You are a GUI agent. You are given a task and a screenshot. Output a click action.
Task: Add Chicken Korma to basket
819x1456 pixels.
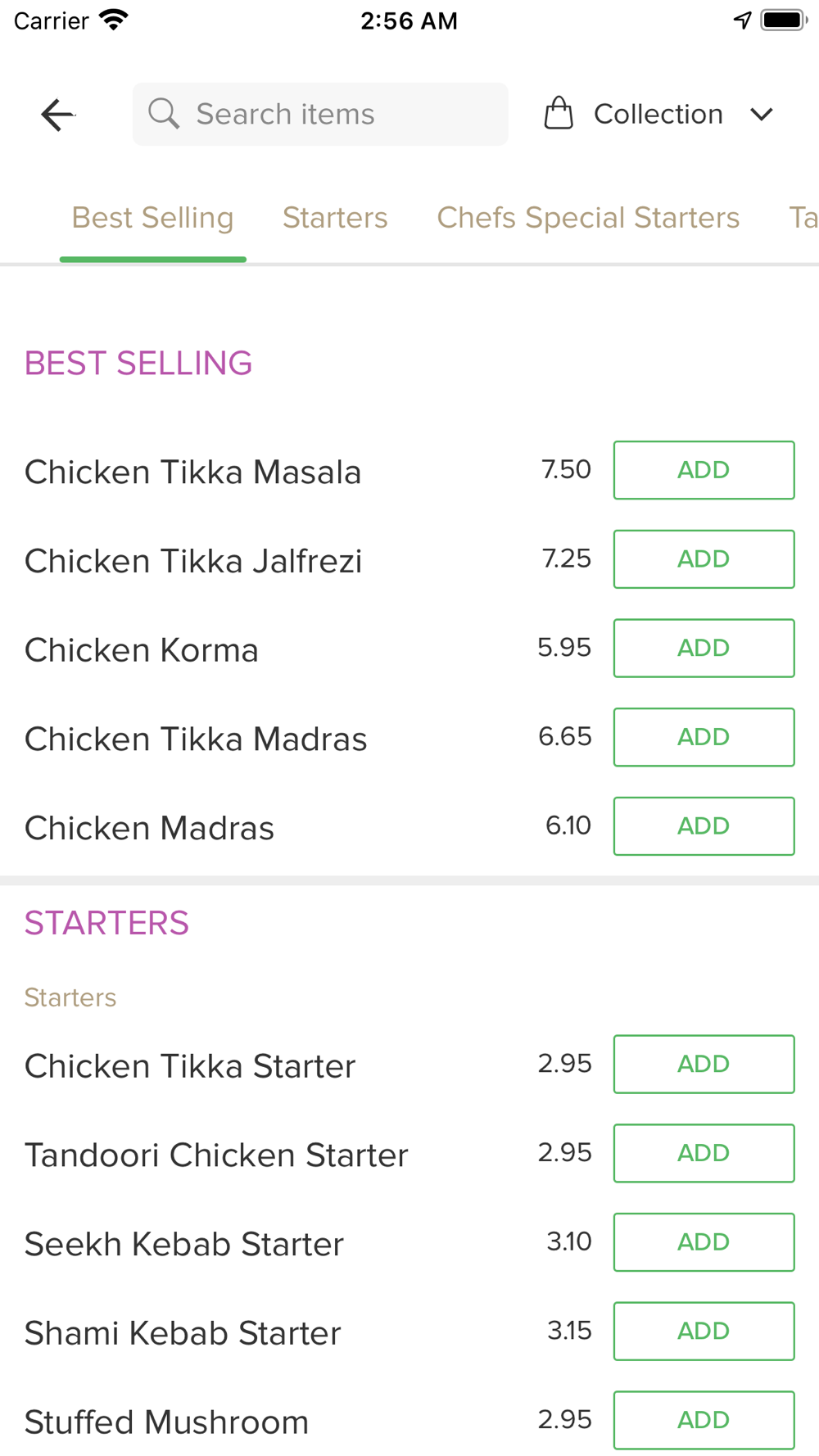click(x=704, y=648)
